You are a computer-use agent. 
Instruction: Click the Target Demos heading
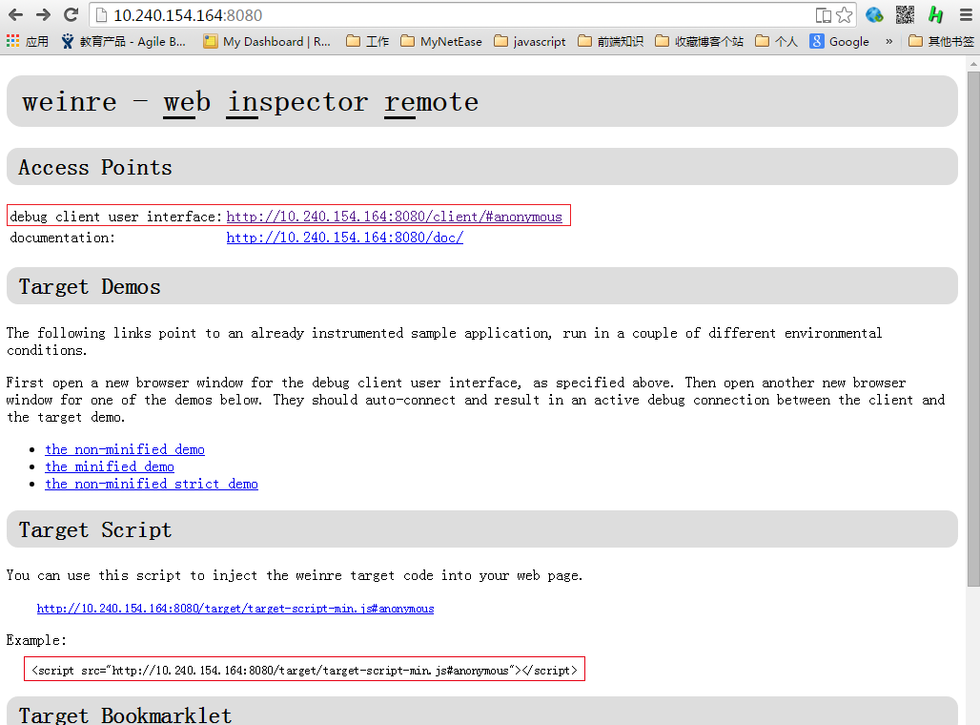[89, 287]
